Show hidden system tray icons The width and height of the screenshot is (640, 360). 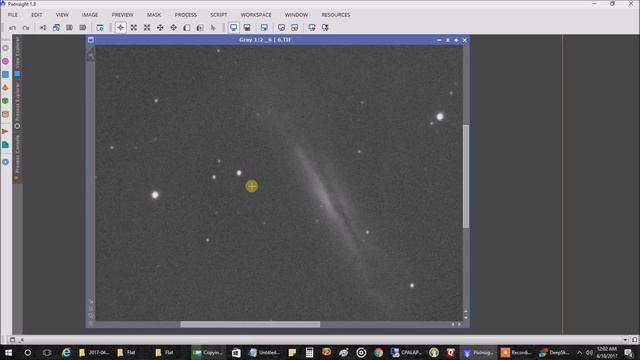tap(579, 352)
